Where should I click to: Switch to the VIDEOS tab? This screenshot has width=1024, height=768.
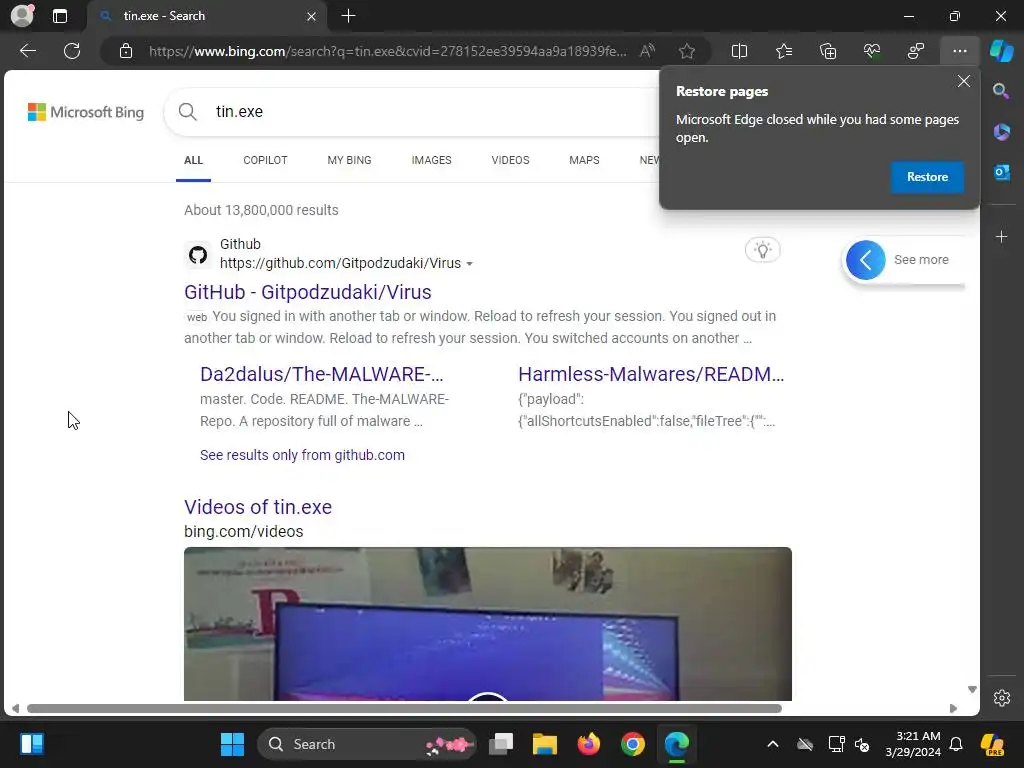click(x=510, y=160)
